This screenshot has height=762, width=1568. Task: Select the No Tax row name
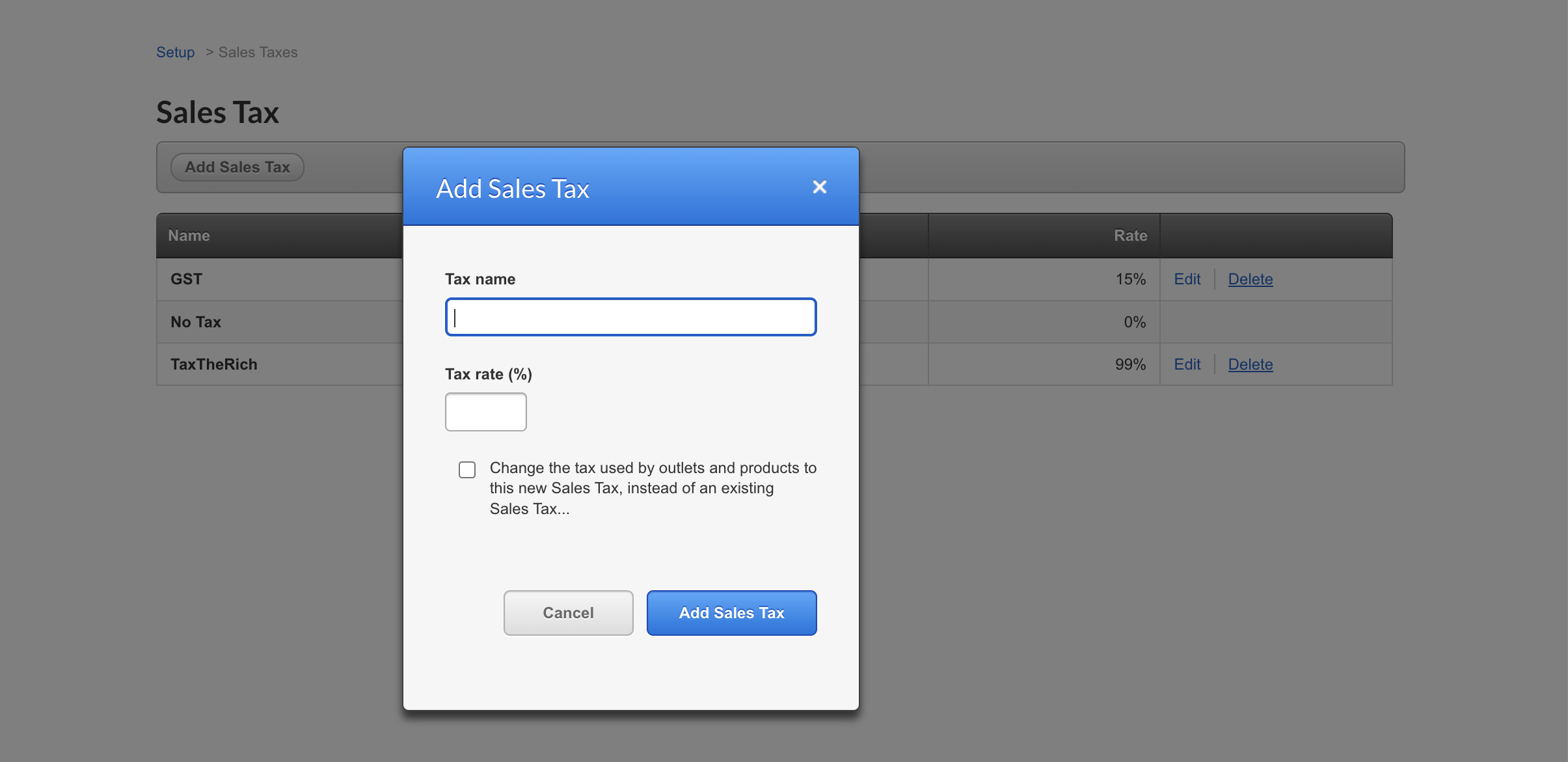point(196,322)
